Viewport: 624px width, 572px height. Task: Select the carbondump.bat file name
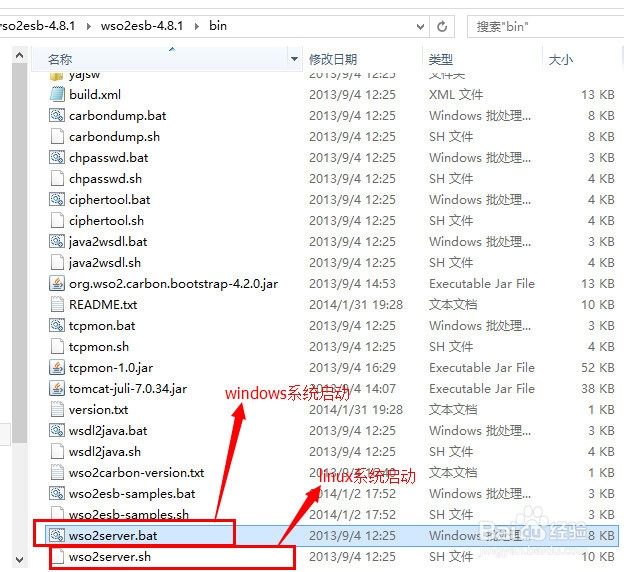117,116
